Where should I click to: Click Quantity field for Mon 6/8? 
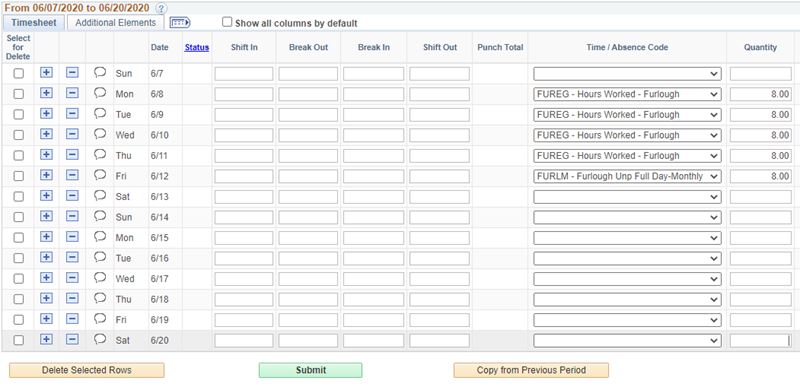click(761, 94)
